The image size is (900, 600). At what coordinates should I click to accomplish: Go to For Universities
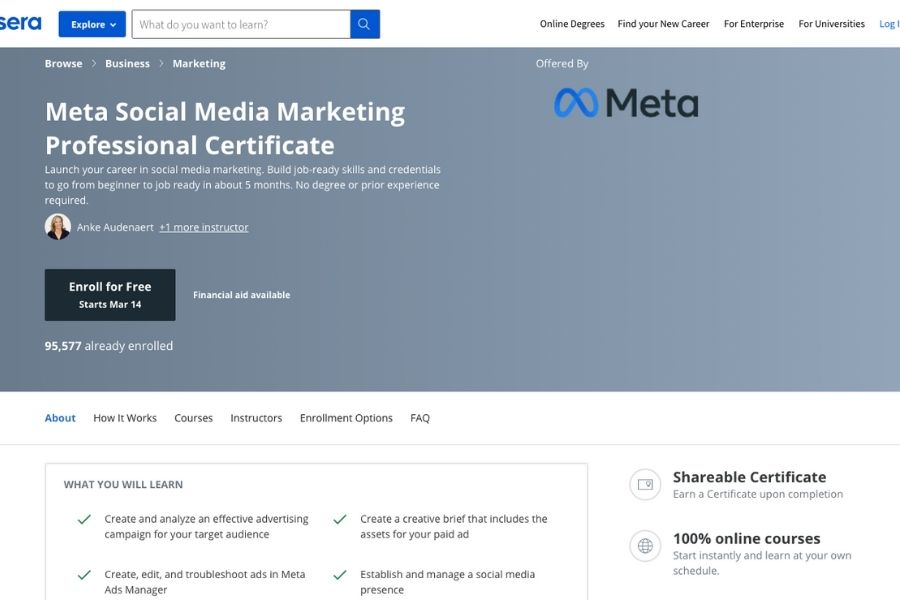831,24
